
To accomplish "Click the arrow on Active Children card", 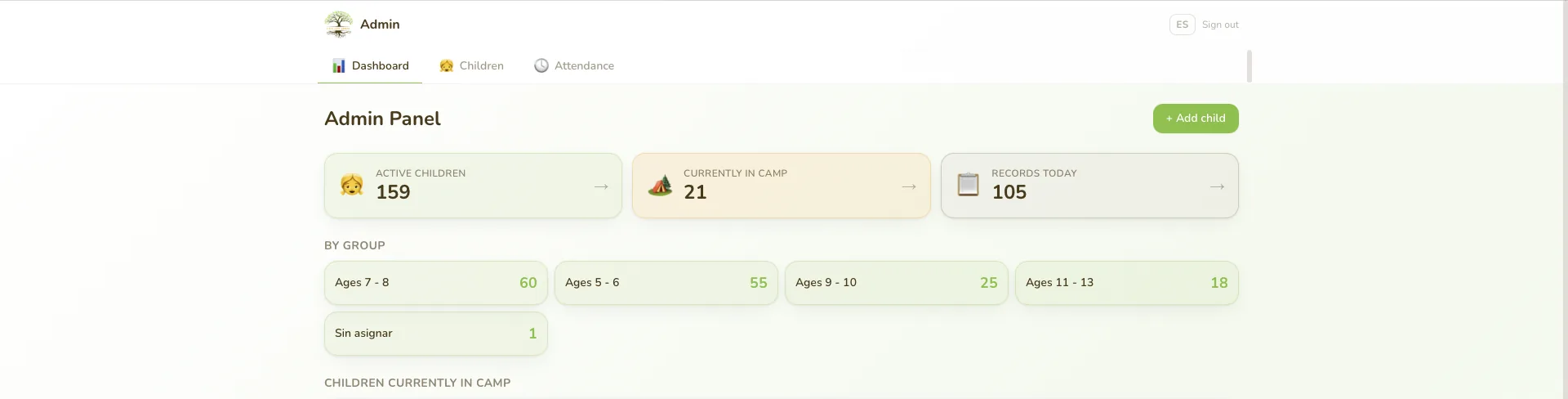I will (601, 186).
